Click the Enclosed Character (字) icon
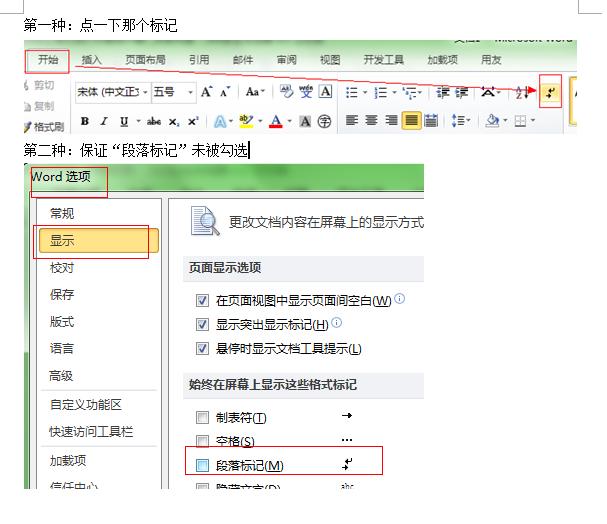 coord(324,122)
